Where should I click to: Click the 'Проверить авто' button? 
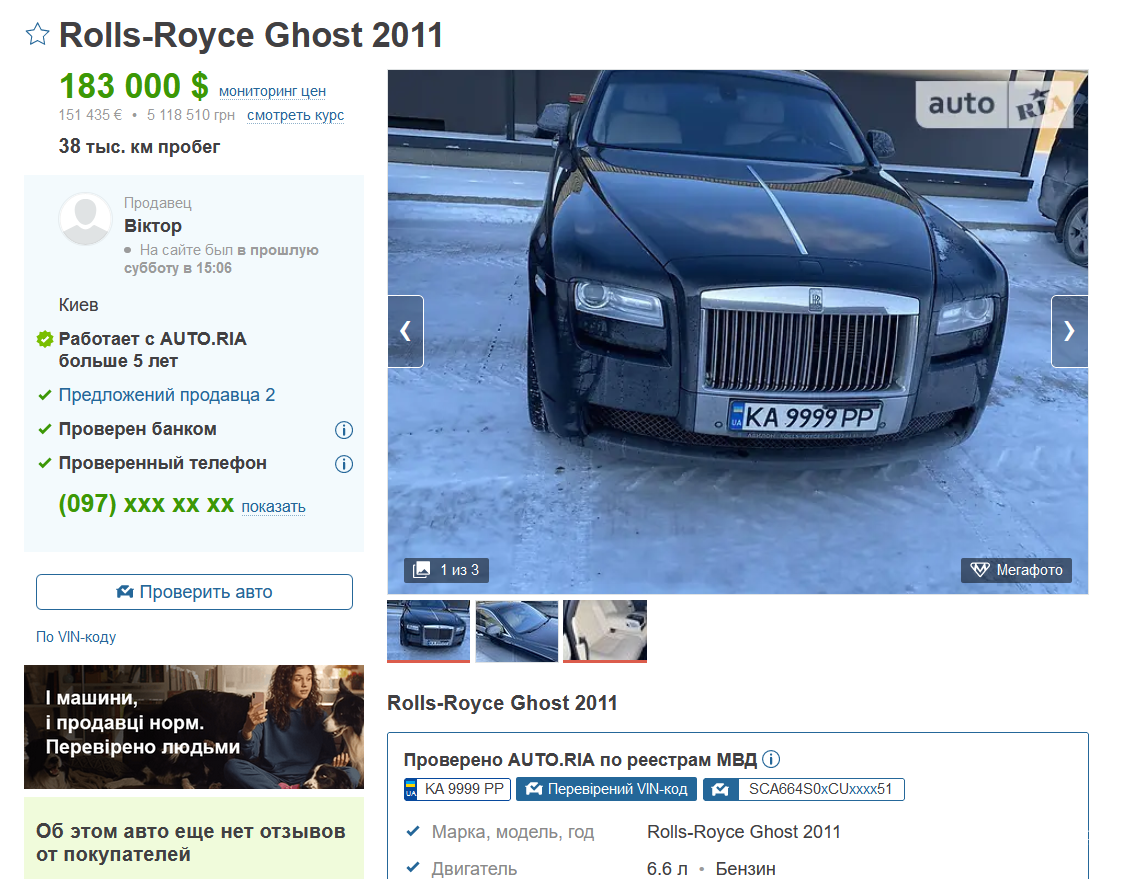tap(194, 592)
